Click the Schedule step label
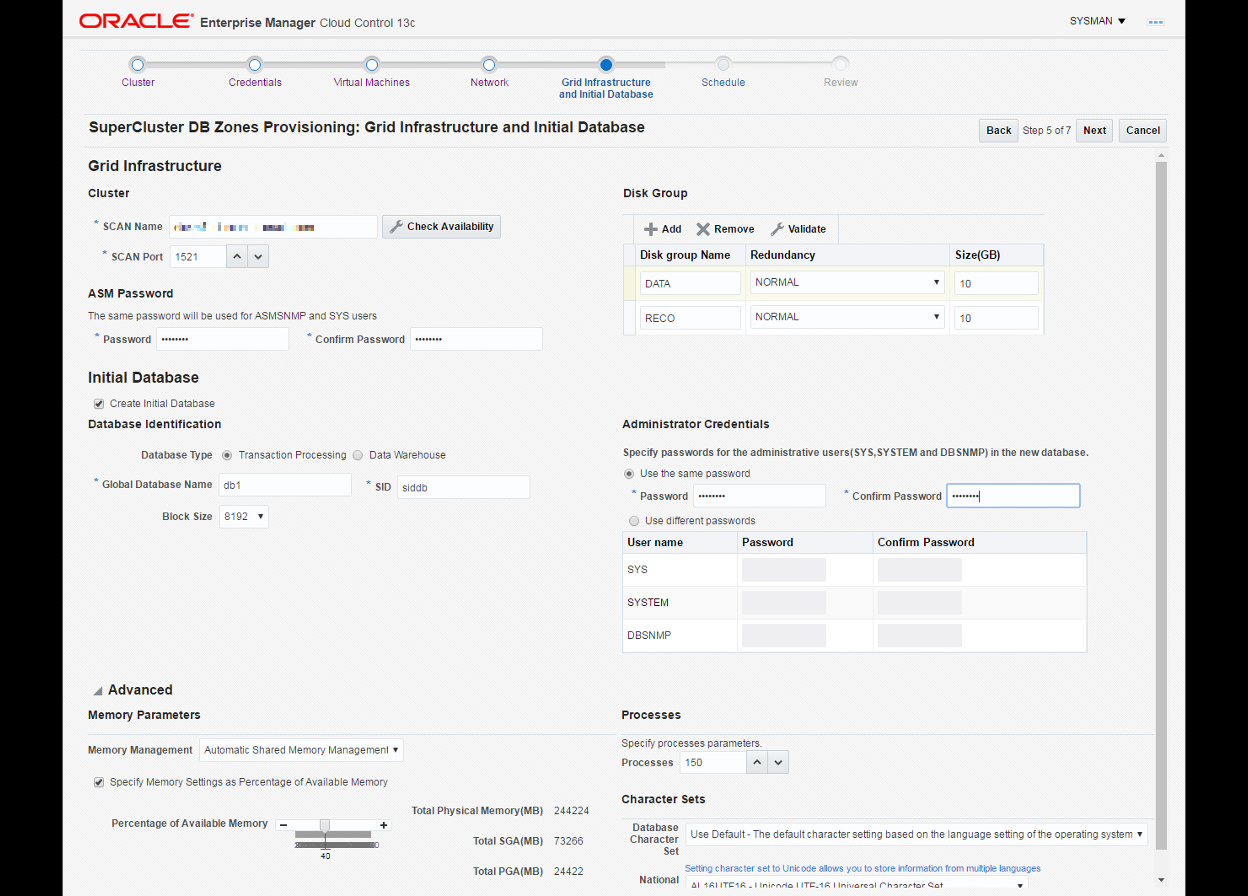1248x896 pixels. coord(723,83)
